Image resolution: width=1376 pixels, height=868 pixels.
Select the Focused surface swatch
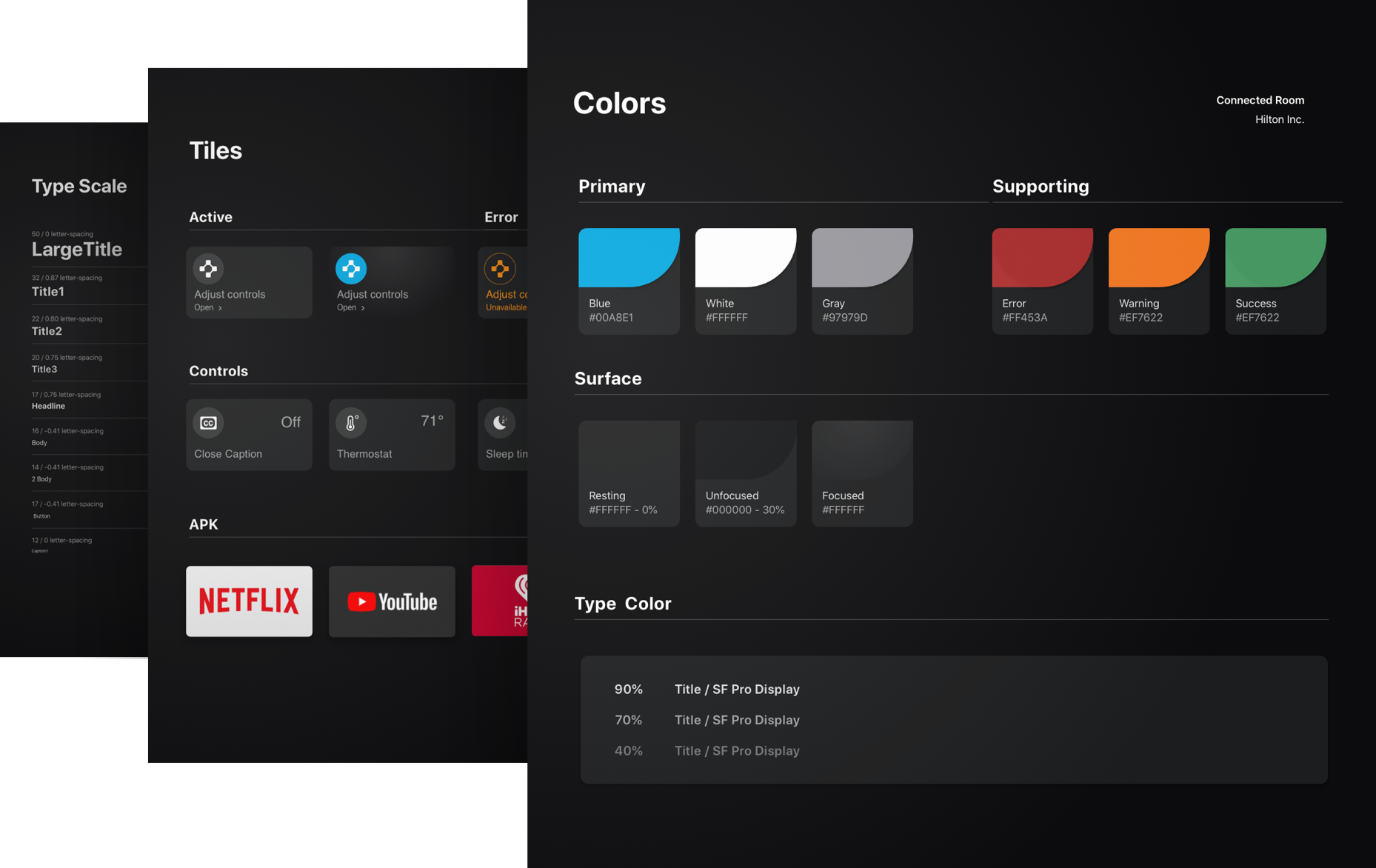coord(862,473)
